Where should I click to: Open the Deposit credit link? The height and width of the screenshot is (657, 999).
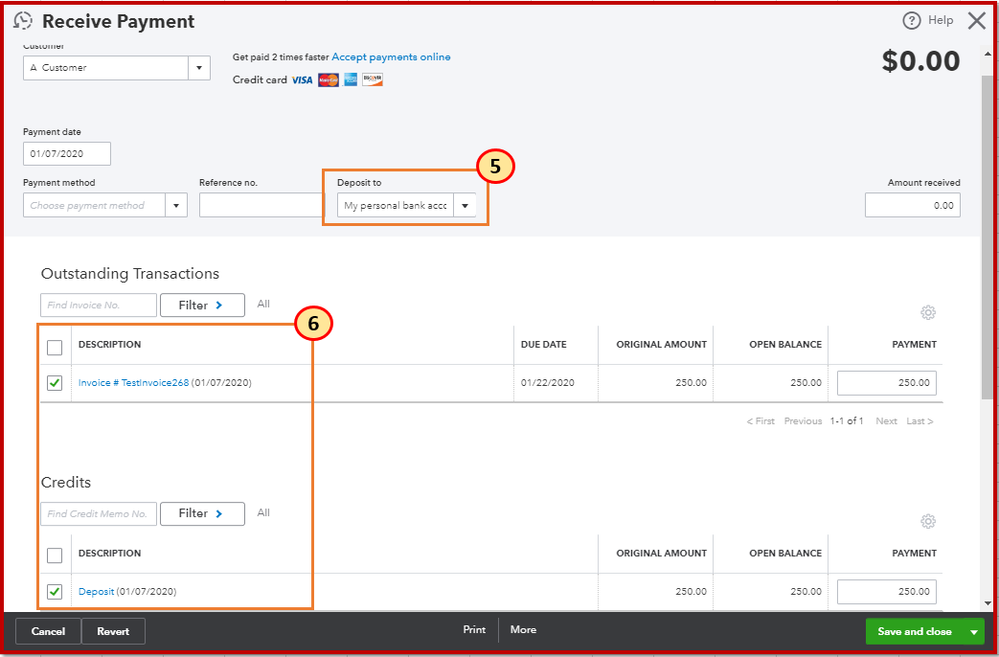(x=96, y=592)
